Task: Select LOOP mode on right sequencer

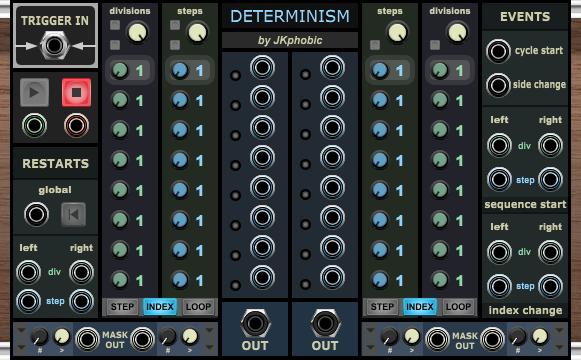Action: coord(458,307)
